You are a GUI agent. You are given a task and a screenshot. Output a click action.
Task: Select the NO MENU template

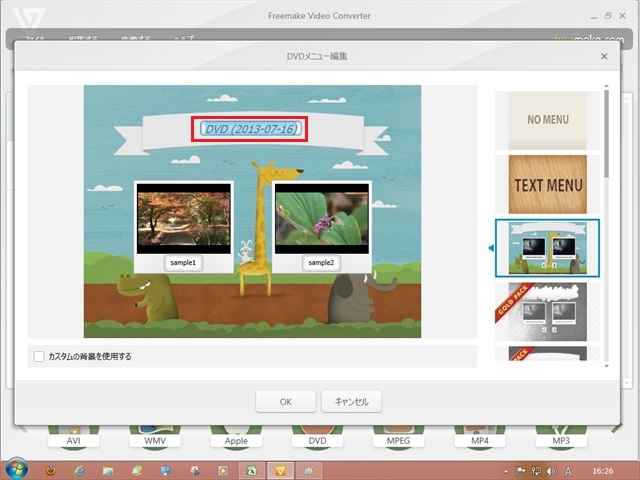point(547,120)
